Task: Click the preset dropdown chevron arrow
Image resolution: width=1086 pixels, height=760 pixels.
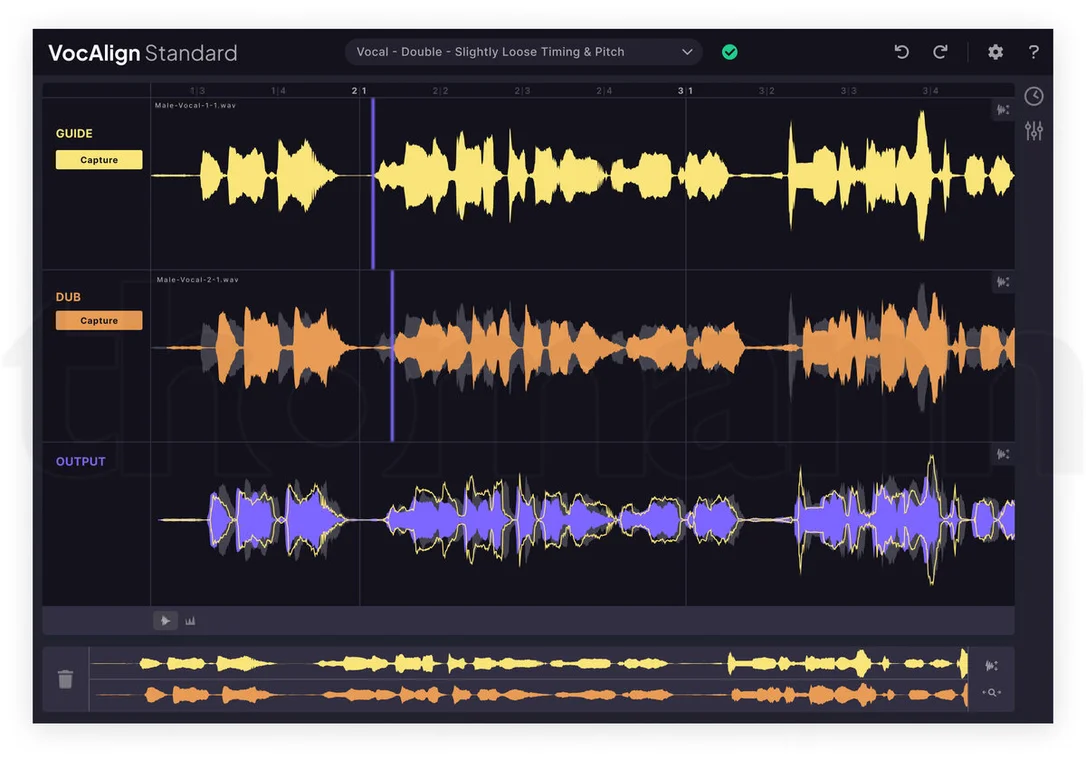Action: tap(687, 52)
